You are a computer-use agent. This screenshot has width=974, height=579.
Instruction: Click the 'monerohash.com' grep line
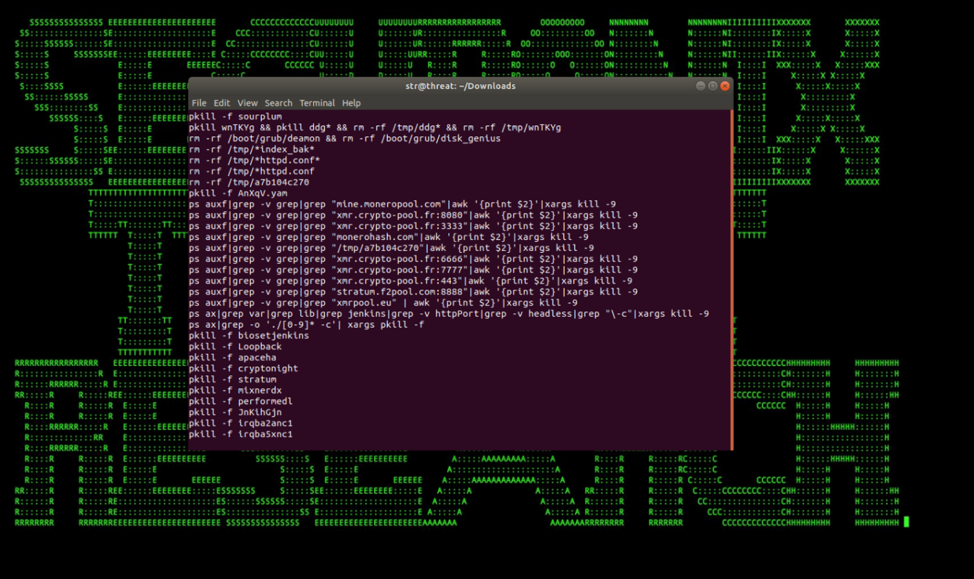click(388, 237)
